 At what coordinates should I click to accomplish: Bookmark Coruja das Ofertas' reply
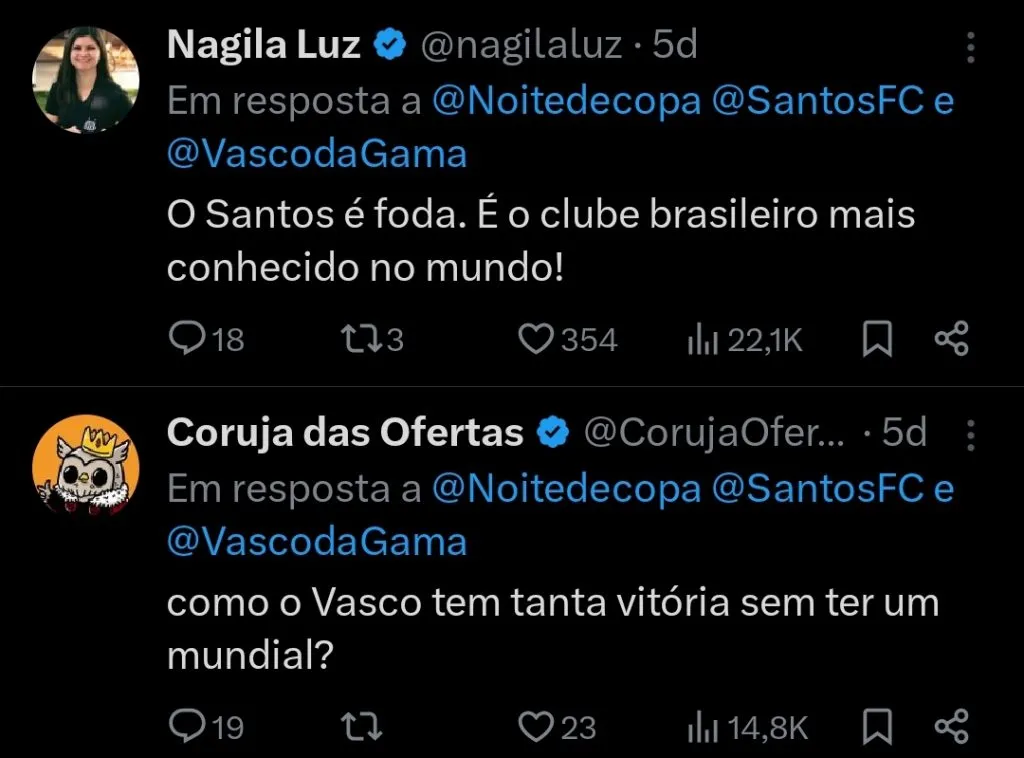click(x=877, y=727)
